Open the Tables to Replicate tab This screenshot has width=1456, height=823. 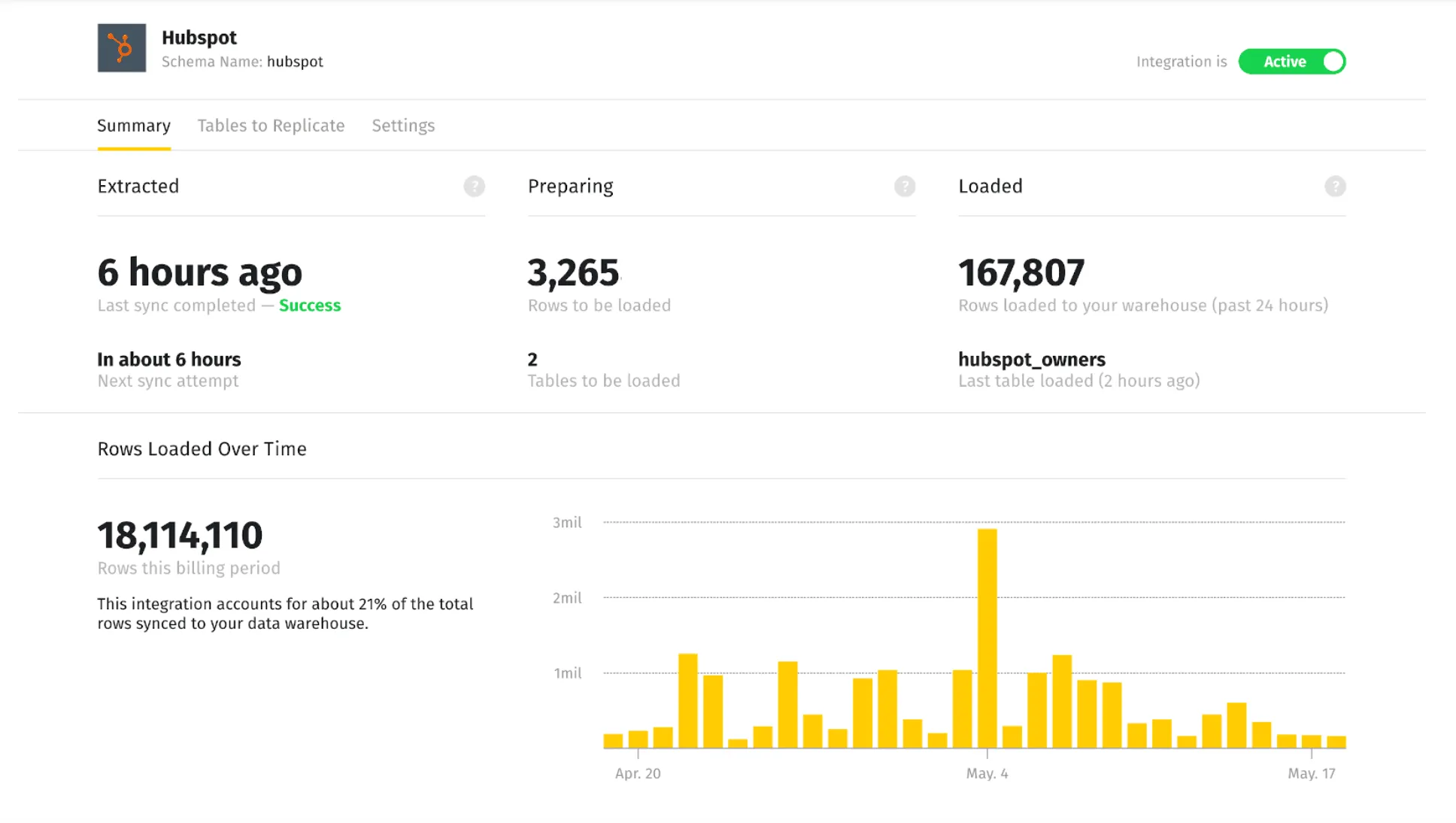tap(271, 126)
